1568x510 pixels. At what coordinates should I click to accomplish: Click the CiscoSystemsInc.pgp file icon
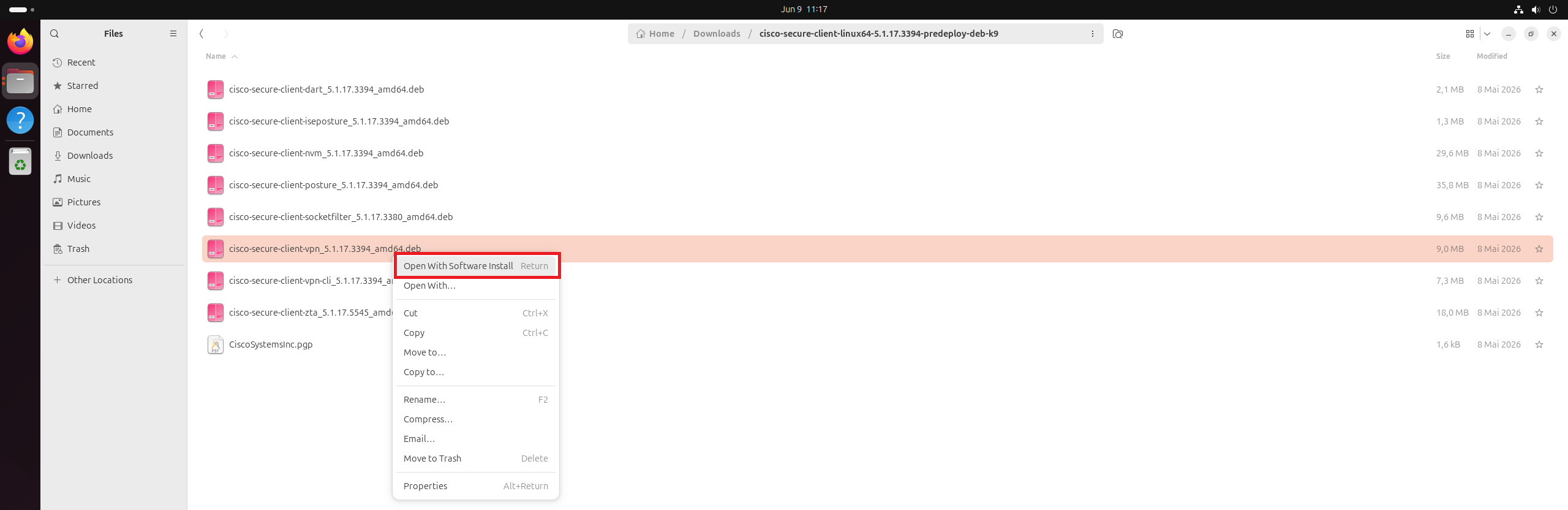pos(216,344)
